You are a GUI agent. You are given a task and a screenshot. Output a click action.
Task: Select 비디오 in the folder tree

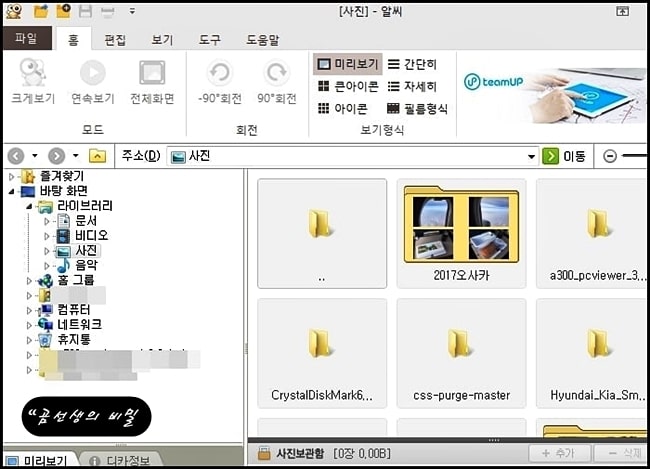click(92, 236)
